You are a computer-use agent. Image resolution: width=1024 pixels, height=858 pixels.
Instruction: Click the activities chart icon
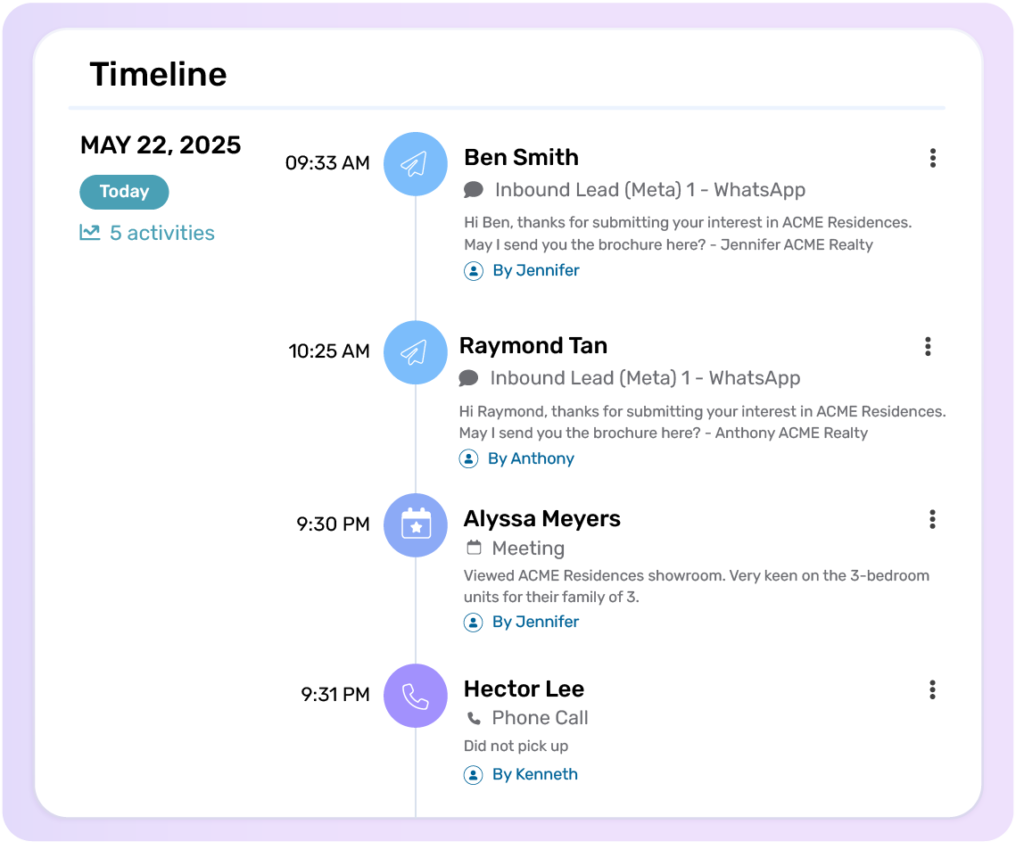pyautogui.click(x=90, y=233)
